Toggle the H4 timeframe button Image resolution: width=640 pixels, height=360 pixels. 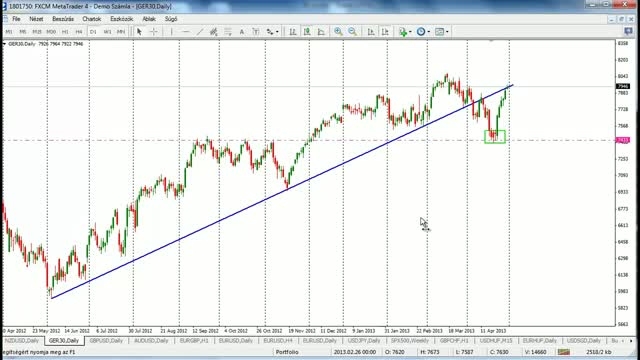[x=79, y=31]
